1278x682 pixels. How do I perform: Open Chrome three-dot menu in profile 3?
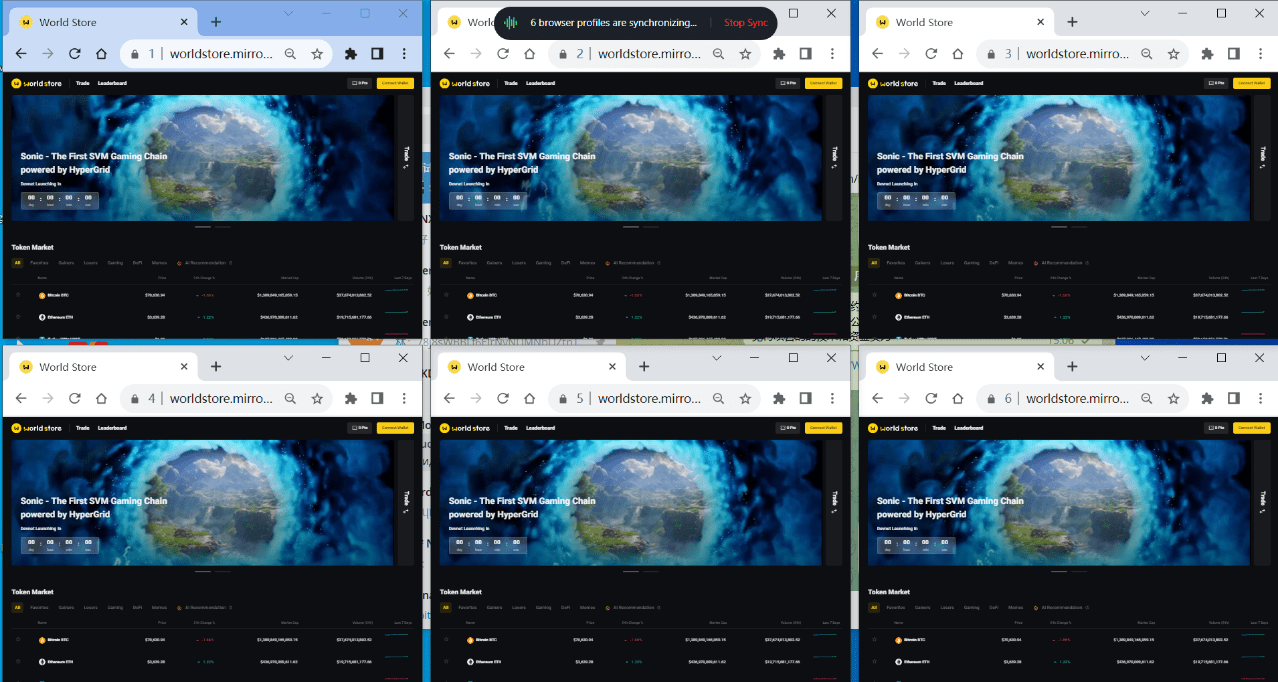[1261, 54]
